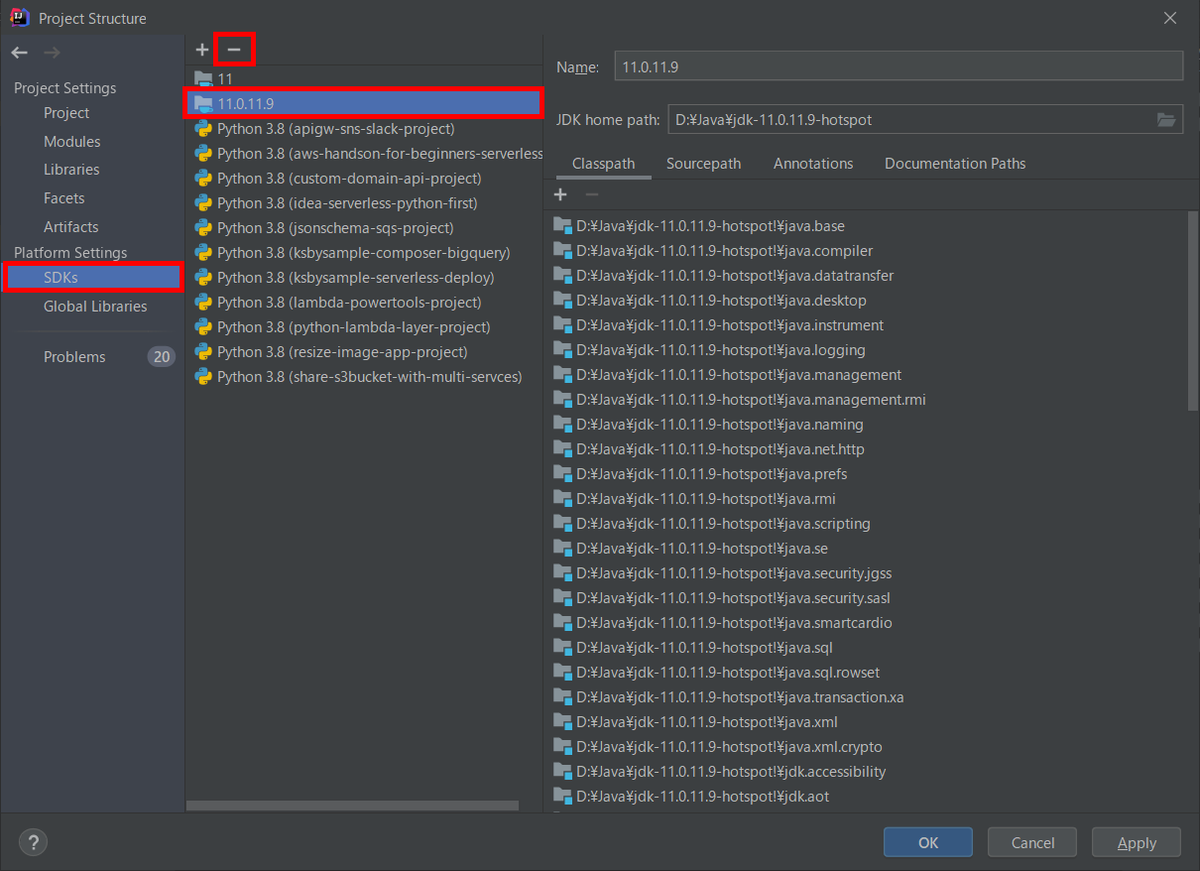Add classpath entry with plus icon
Screen dimensions: 1200x871
coord(561,195)
